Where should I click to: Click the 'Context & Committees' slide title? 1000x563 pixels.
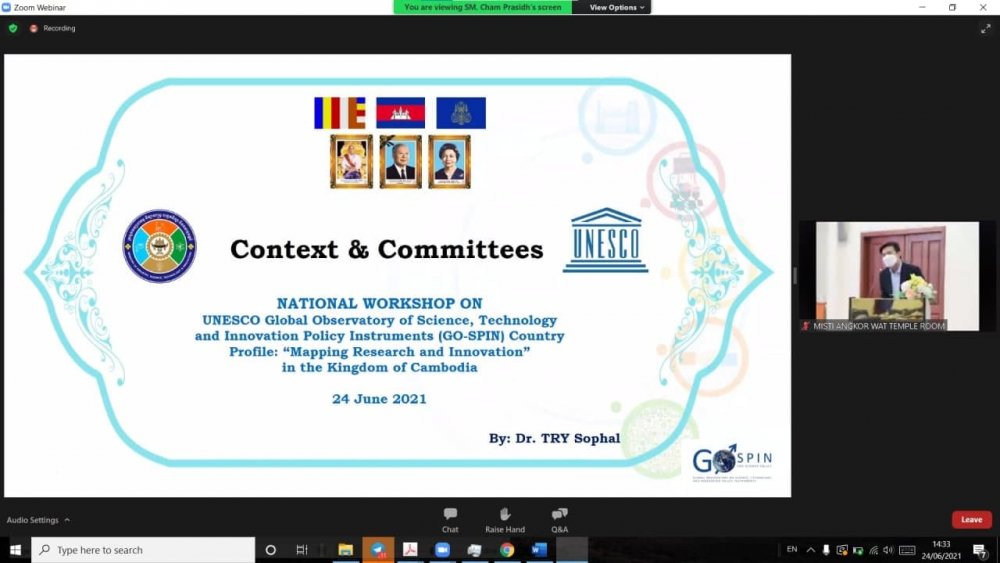(386, 249)
